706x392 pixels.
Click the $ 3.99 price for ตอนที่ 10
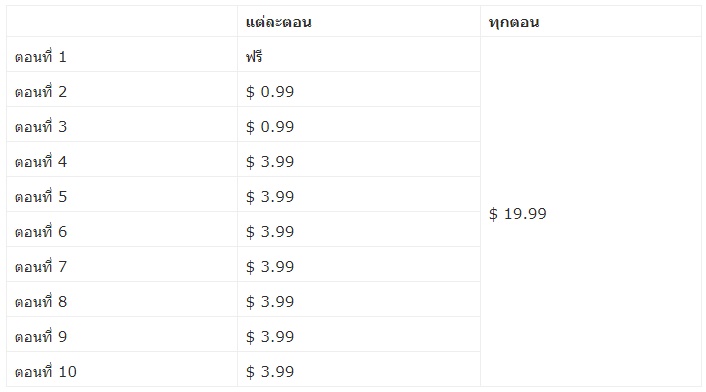point(270,372)
